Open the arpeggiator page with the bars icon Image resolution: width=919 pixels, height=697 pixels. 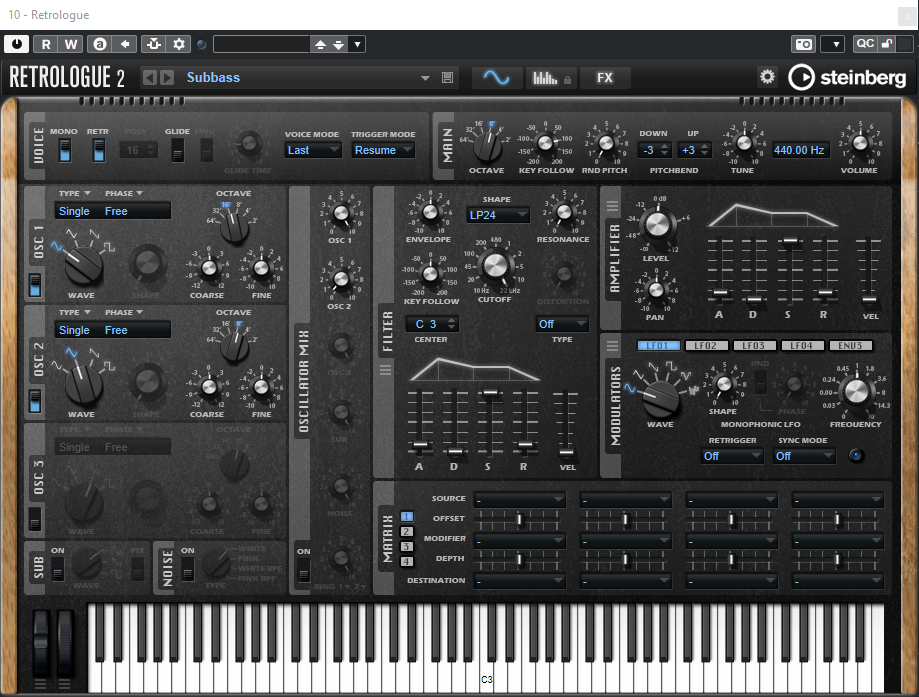pos(549,77)
